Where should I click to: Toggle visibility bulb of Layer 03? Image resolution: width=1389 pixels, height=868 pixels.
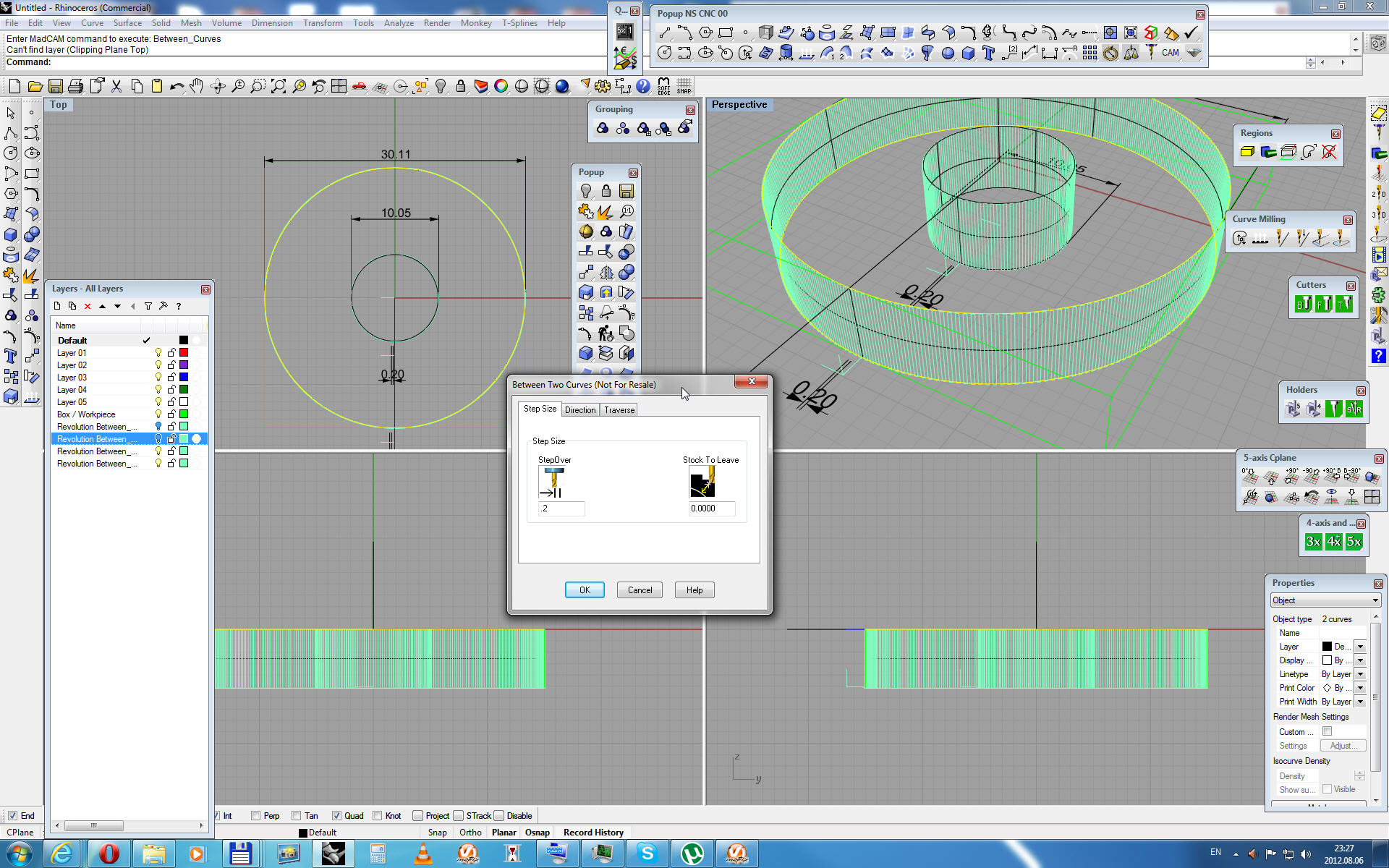pyautogui.click(x=158, y=378)
